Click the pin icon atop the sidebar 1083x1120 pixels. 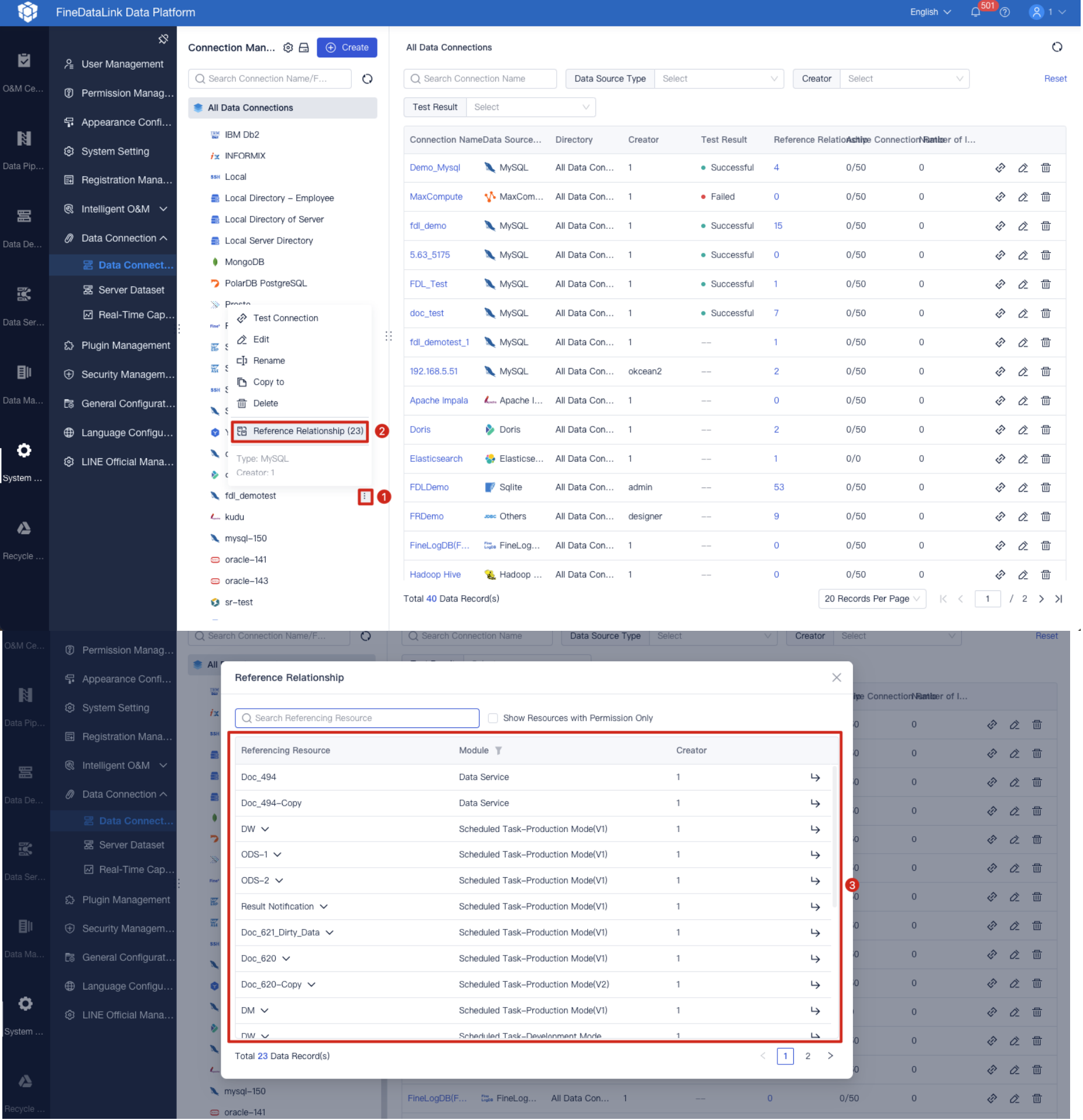pyautogui.click(x=163, y=39)
